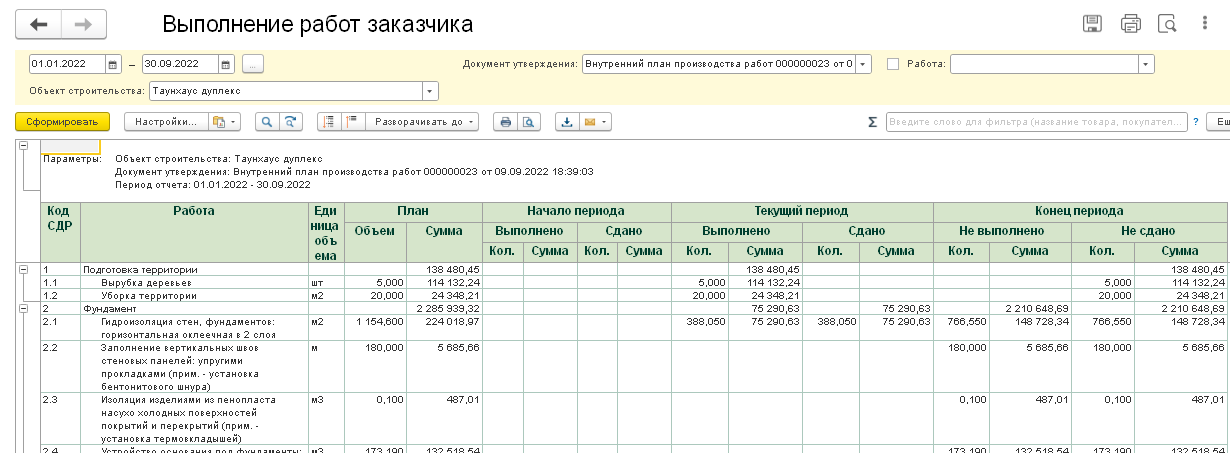This screenshot has height=453, width=1230.
Task: Click the Sigma sum icon
Action: (x=872, y=122)
